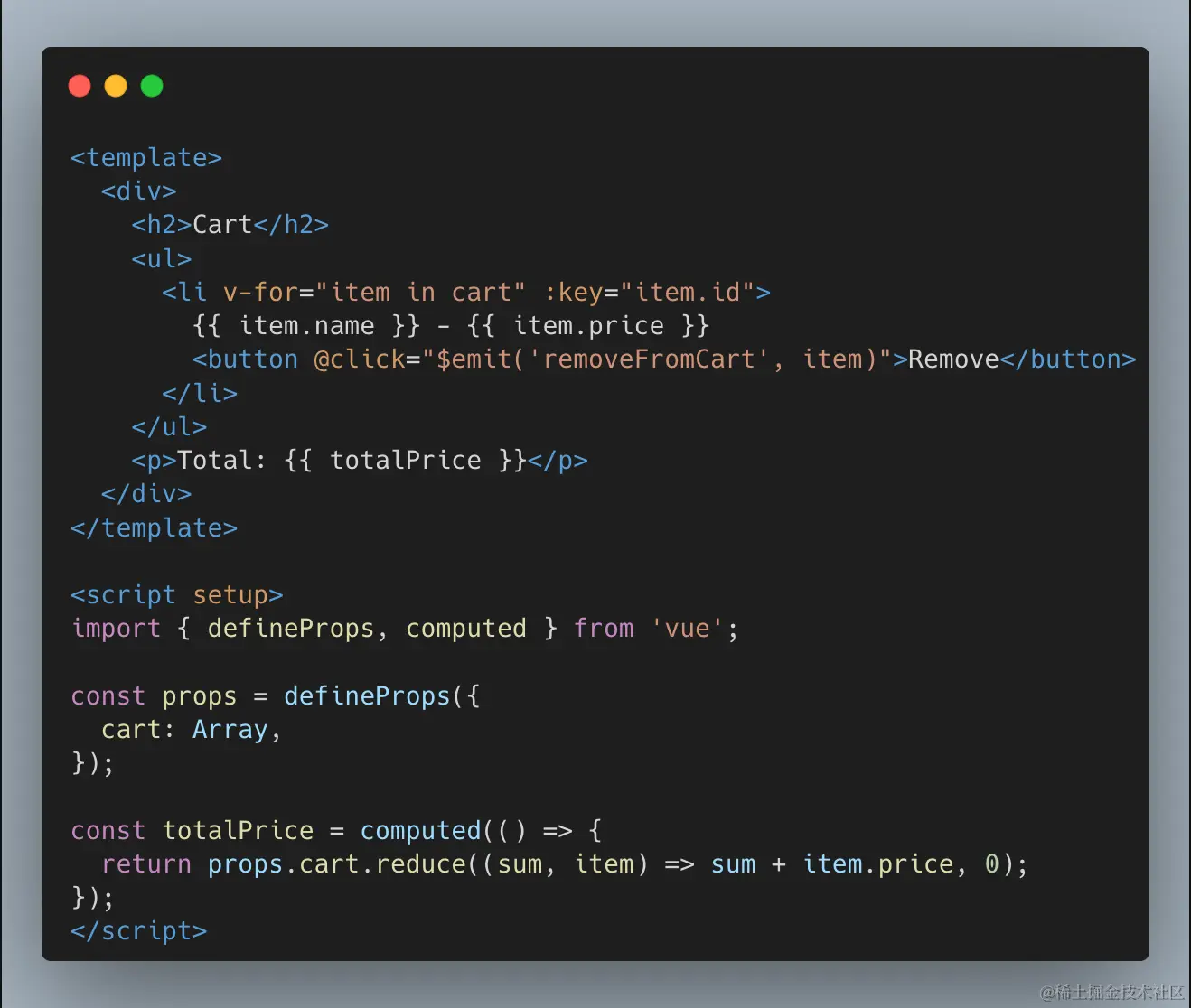The width and height of the screenshot is (1191, 1008).
Task: Click the yellow minimize dot
Action: click(x=116, y=86)
